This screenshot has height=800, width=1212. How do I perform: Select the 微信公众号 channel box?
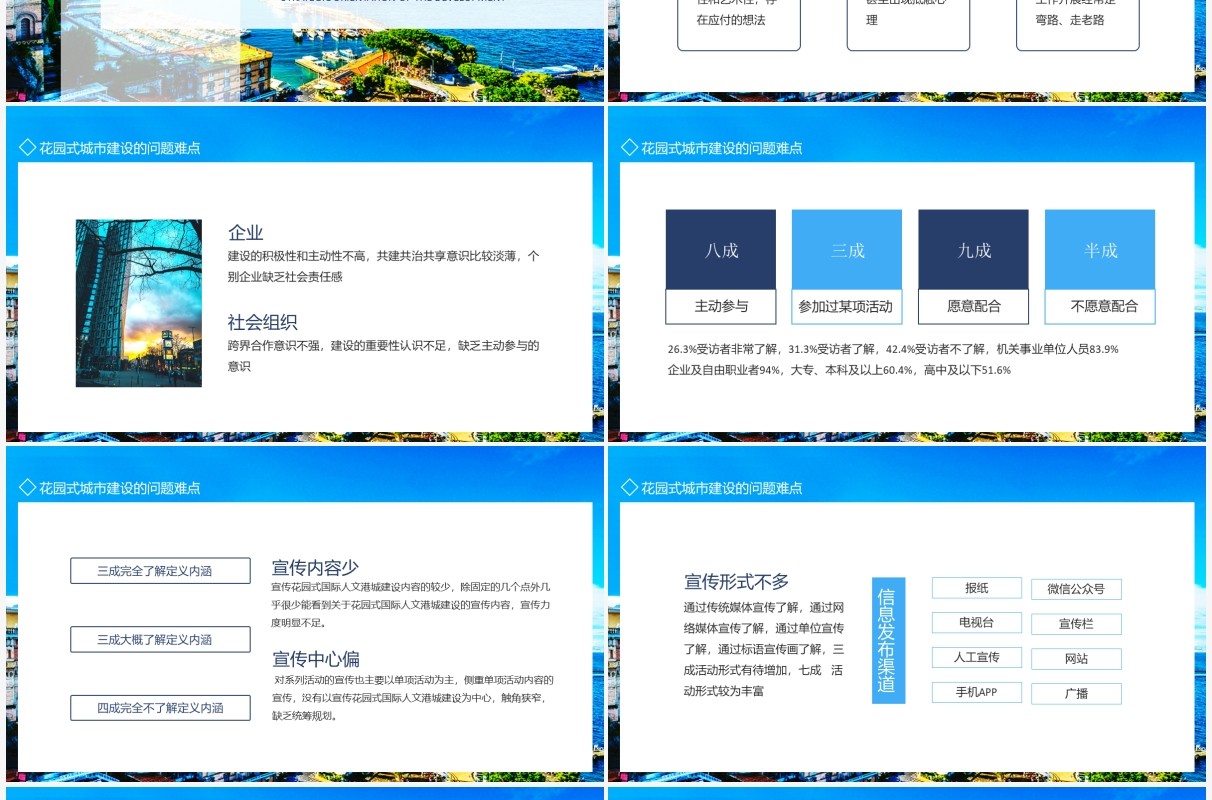tap(1076, 589)
